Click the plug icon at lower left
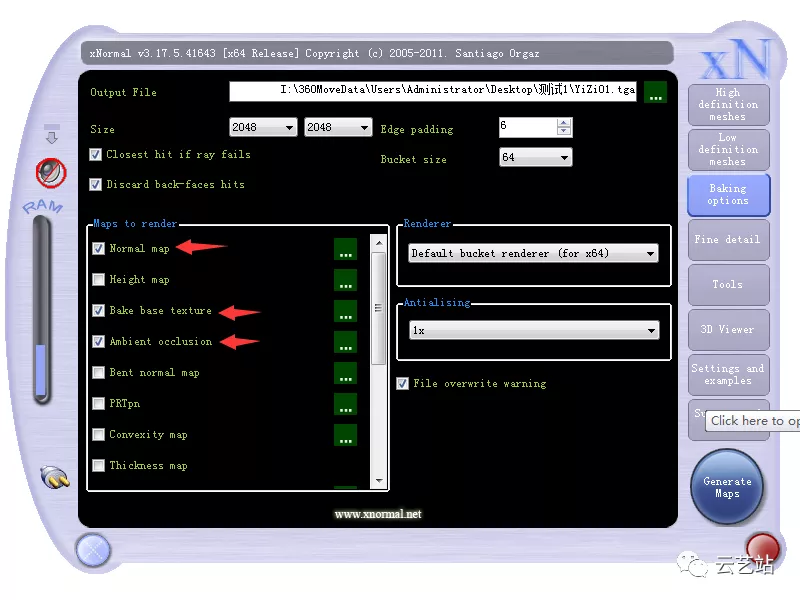800x600 pixels. click(54, 477)
